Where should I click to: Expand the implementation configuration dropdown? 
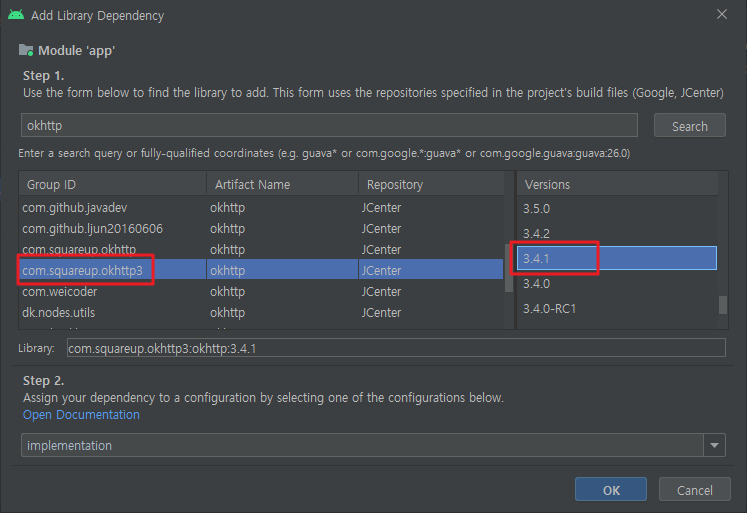point(714,445)
